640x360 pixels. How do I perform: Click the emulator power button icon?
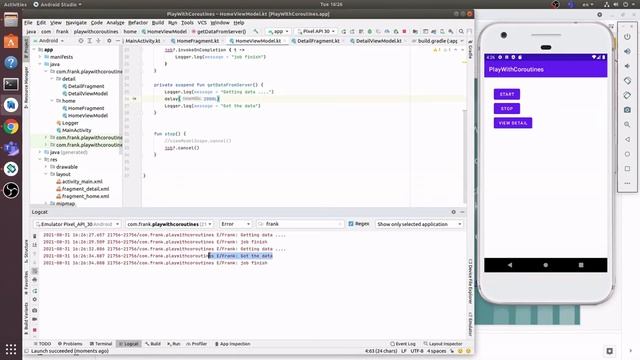point(627,37)
